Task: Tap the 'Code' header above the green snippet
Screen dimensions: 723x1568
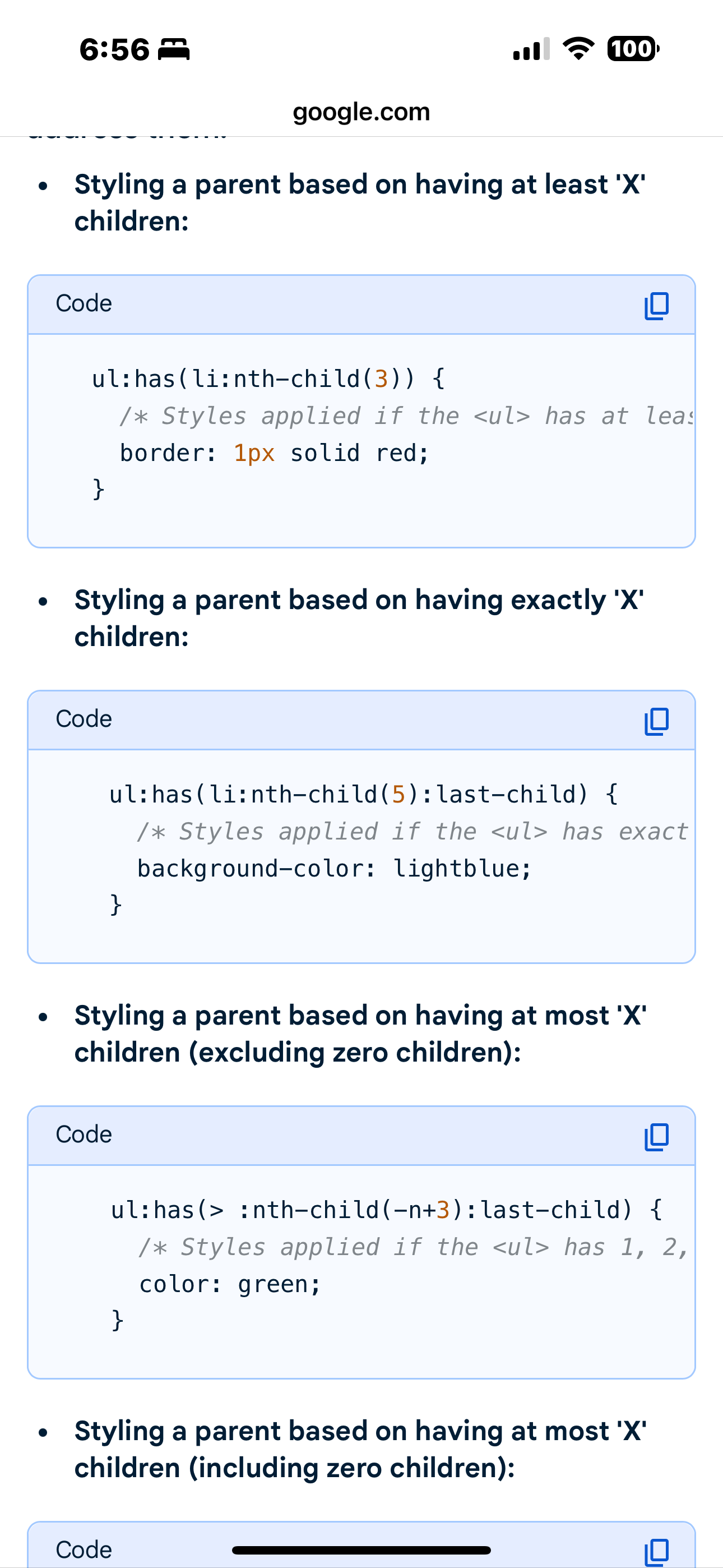Action: tap(84, 1135)
